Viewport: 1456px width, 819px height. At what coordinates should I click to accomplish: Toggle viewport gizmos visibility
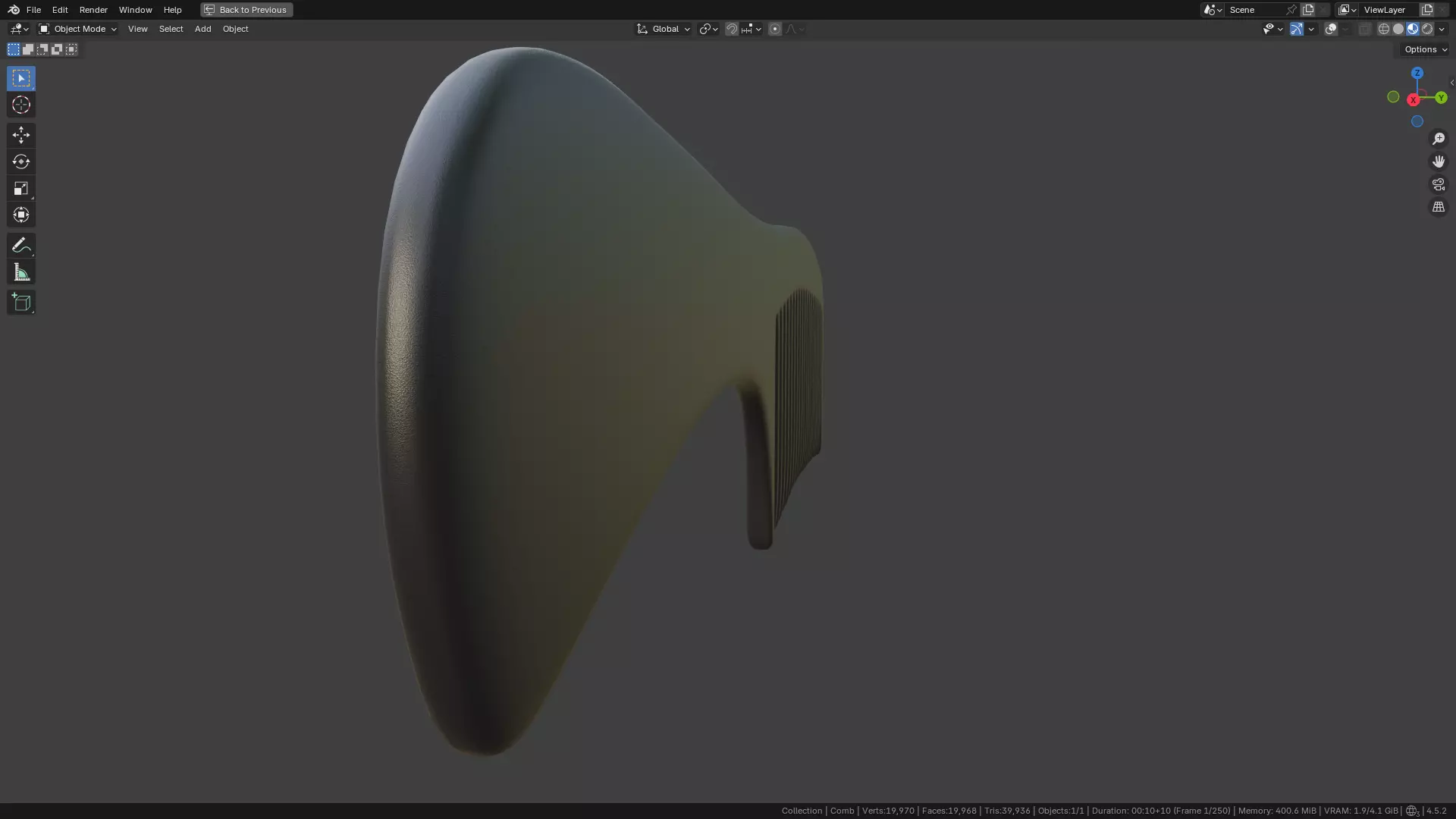[x=1296, y=29]
